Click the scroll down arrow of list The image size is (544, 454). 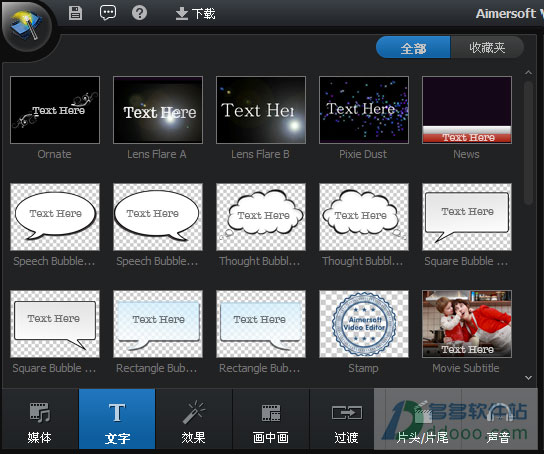tap(528, 378)
